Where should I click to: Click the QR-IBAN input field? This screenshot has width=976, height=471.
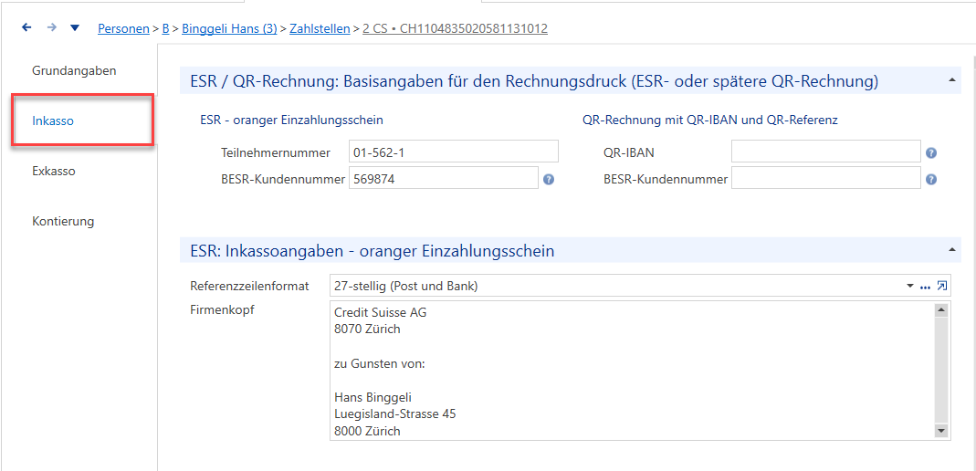pyautogui.click(x=825, y=151)
